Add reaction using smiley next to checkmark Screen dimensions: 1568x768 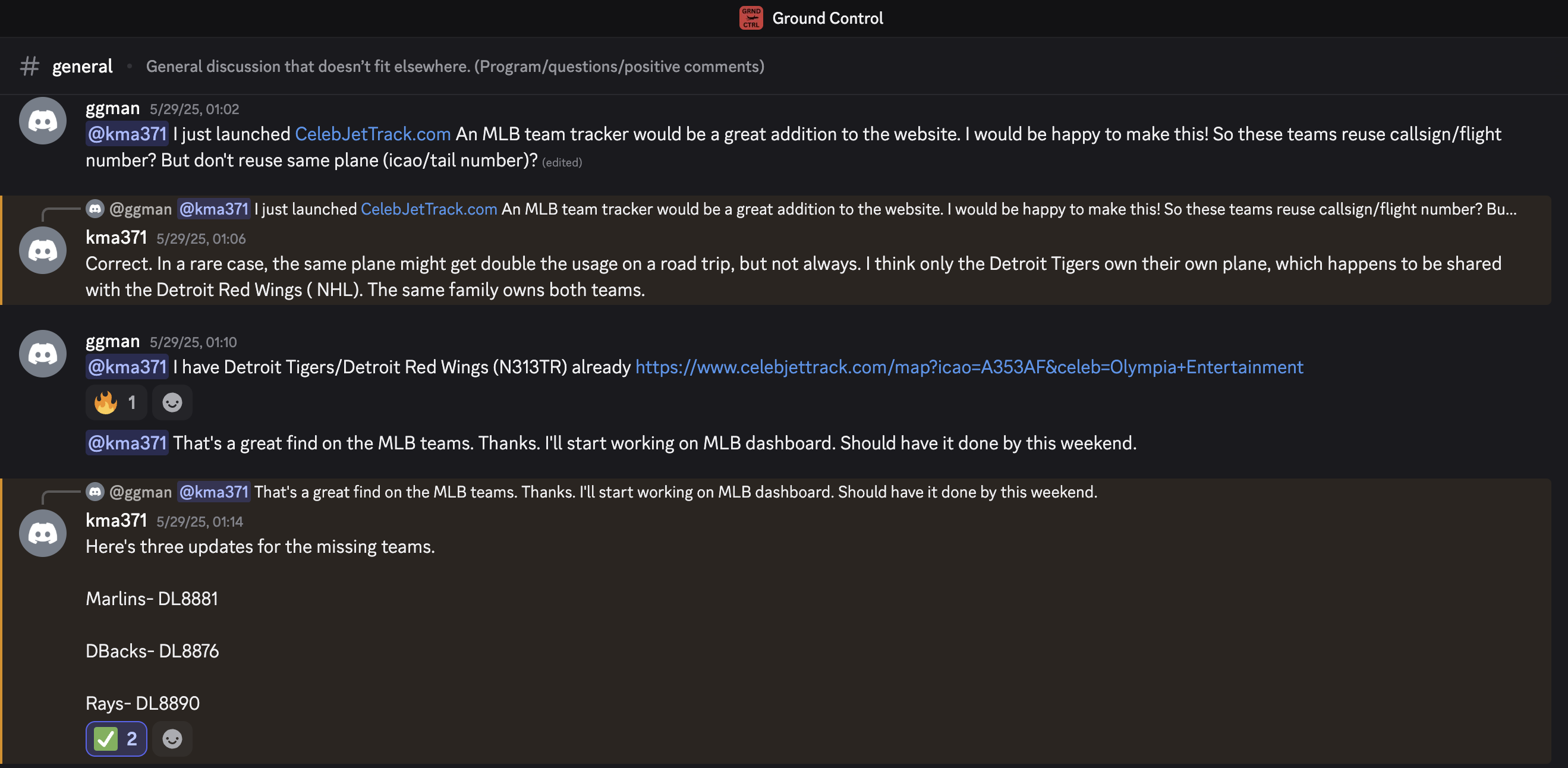pyautogui.click(x=172, y=739)
